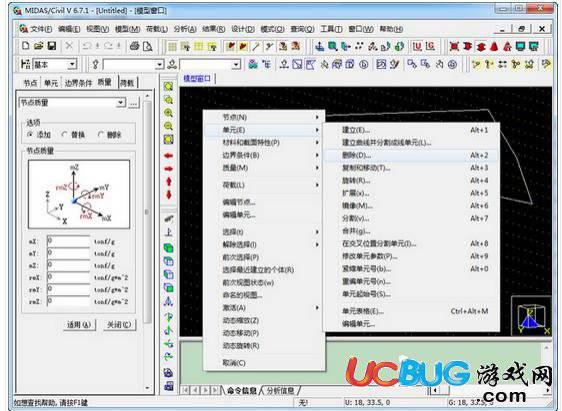Screen dimensions: 562x411
Task: Open file using the folder icon
Action: coord(38,46)
